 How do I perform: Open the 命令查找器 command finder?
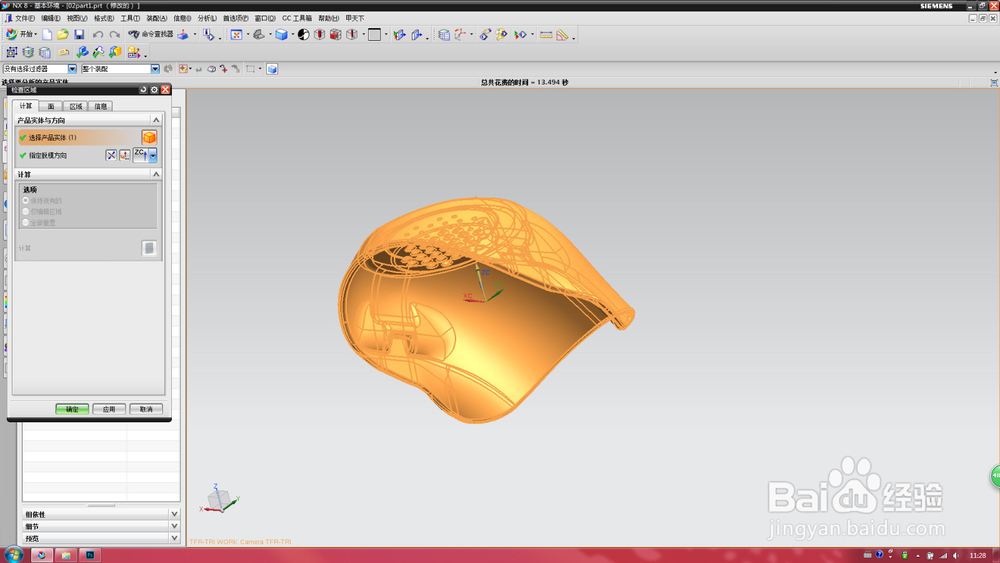151,34
